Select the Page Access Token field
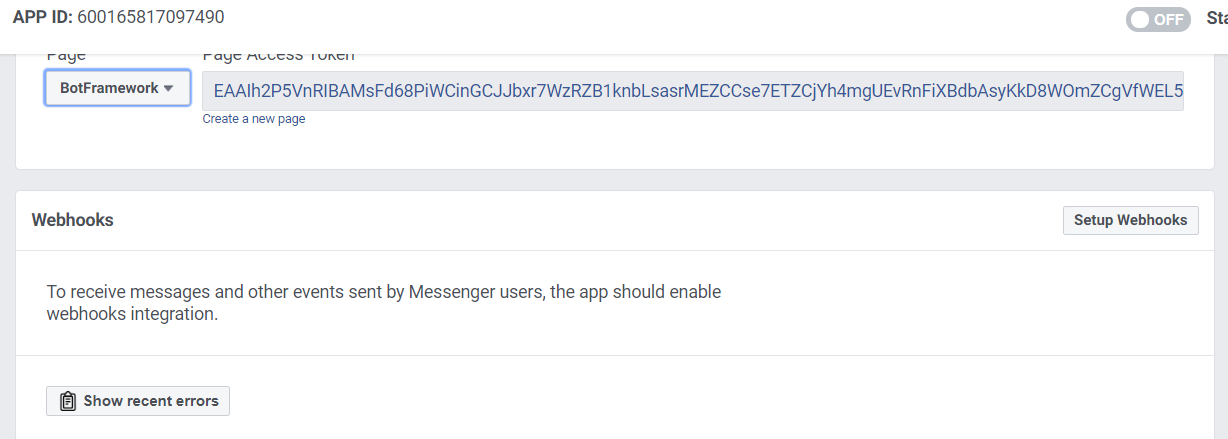Screen dimensions: 1228x439 coord(692,90)
